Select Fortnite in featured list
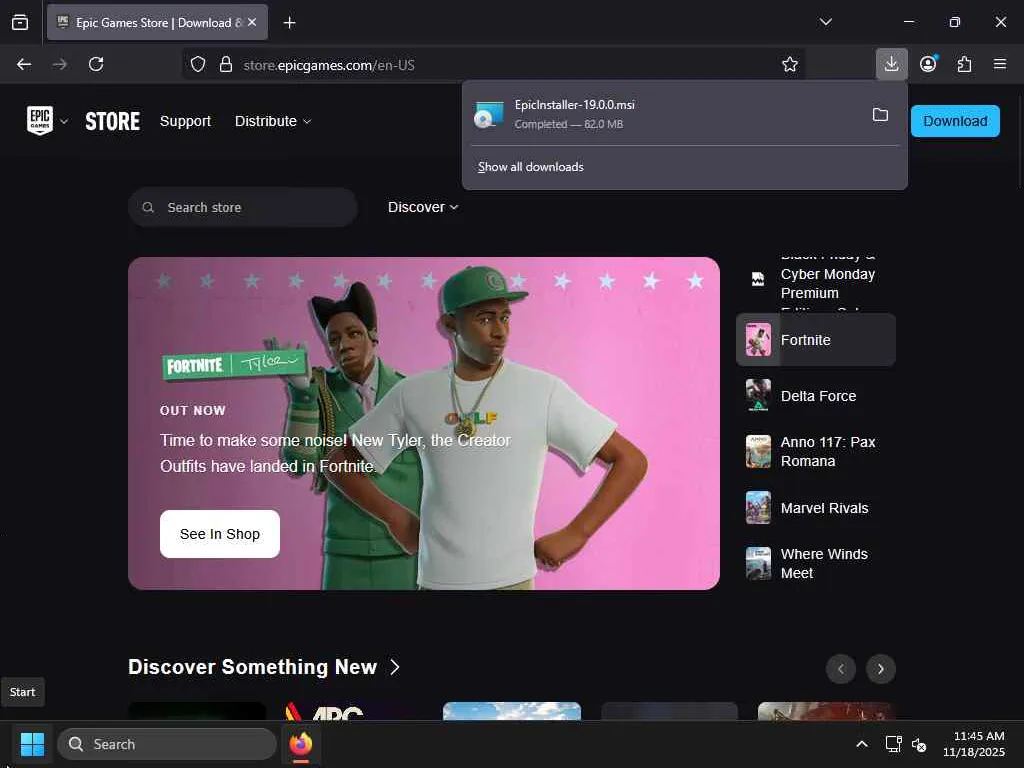This screenshot has height=768, width=1024. 816,340
